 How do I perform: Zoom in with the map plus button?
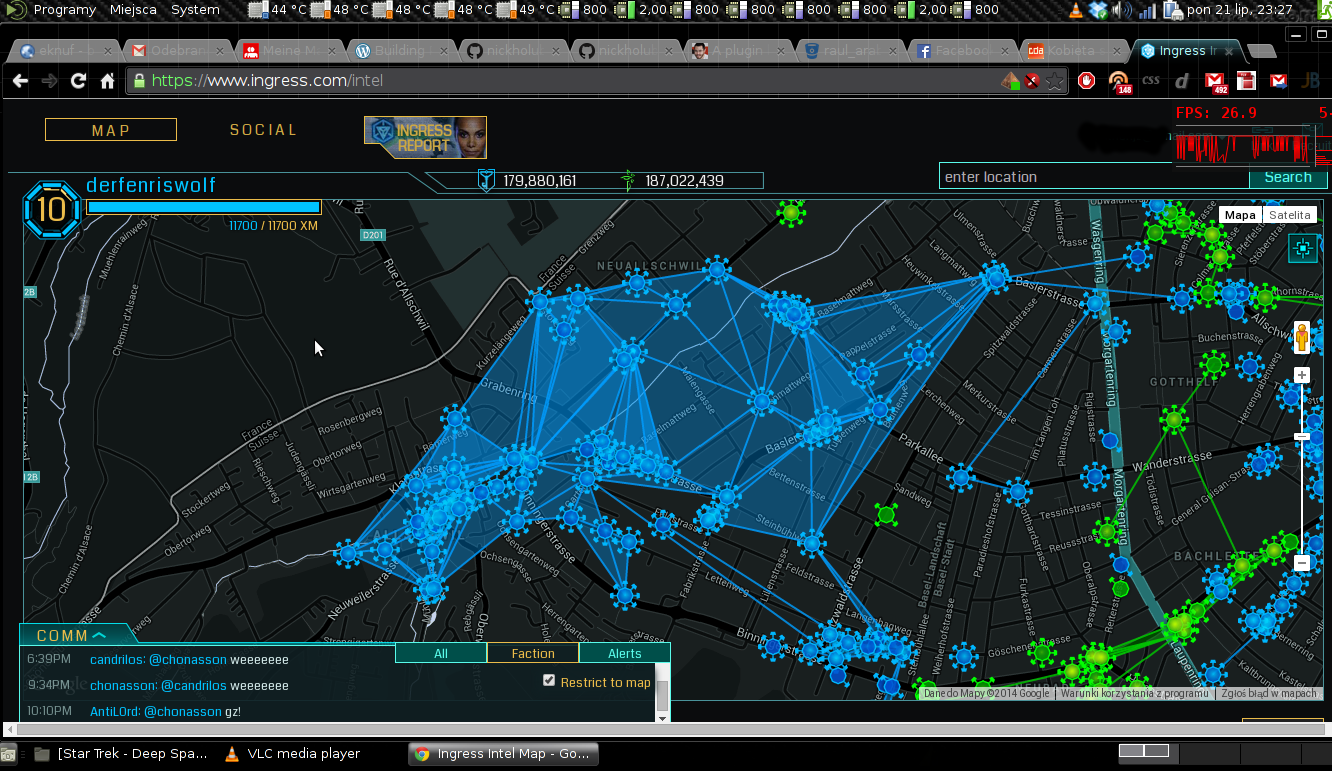(1301, 375)
